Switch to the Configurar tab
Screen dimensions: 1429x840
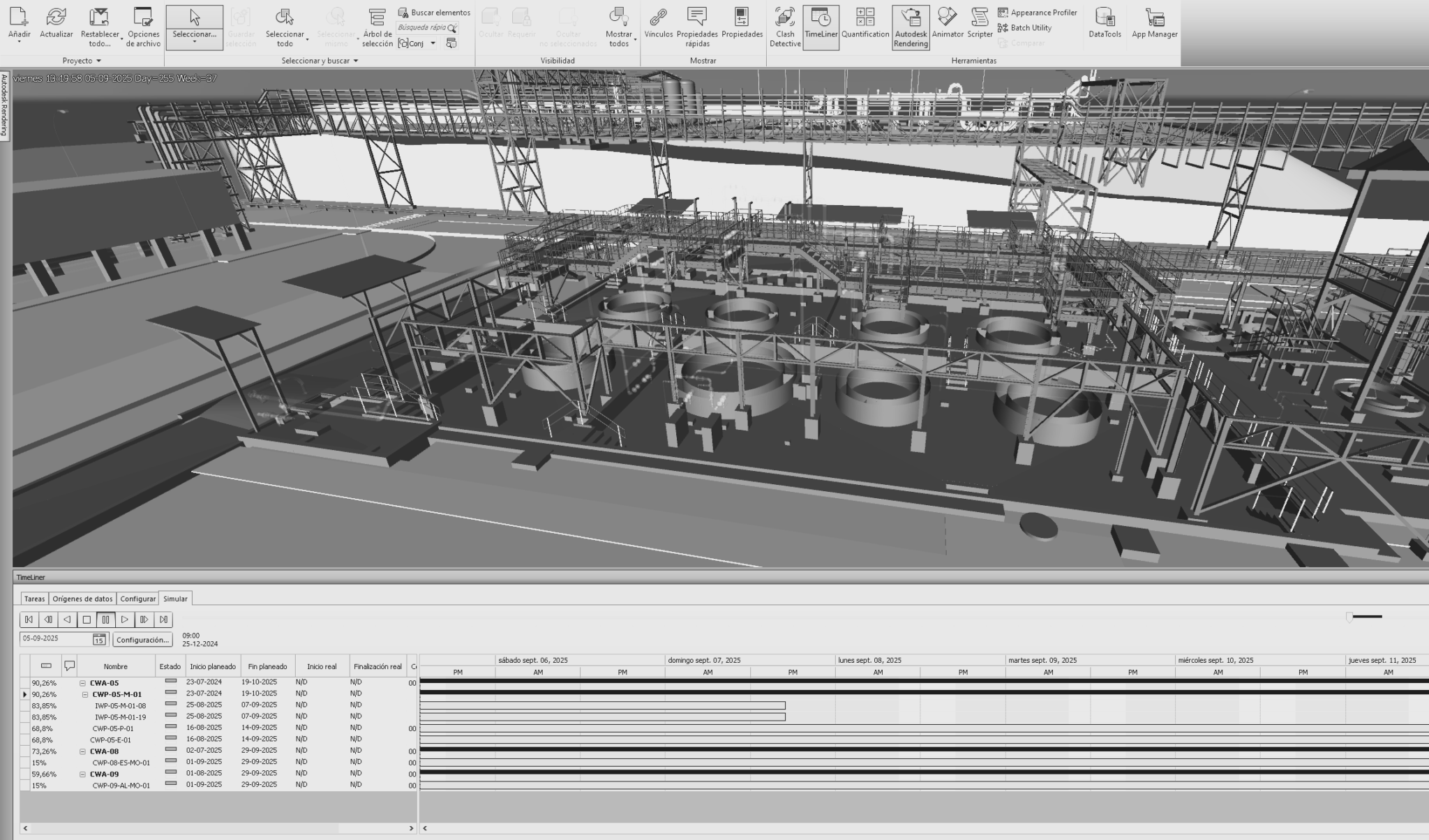[x=137, y=599]
